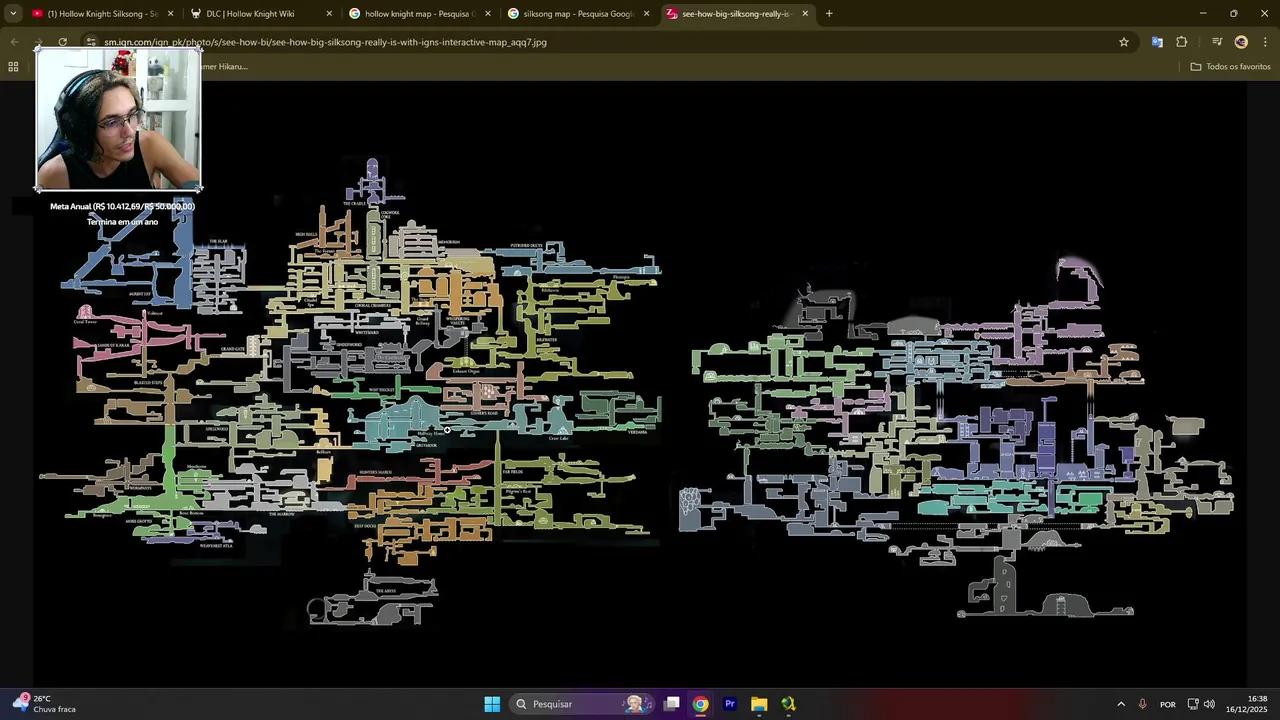
Task: Click the Silksong map image on right
Action: pos(957,437)
